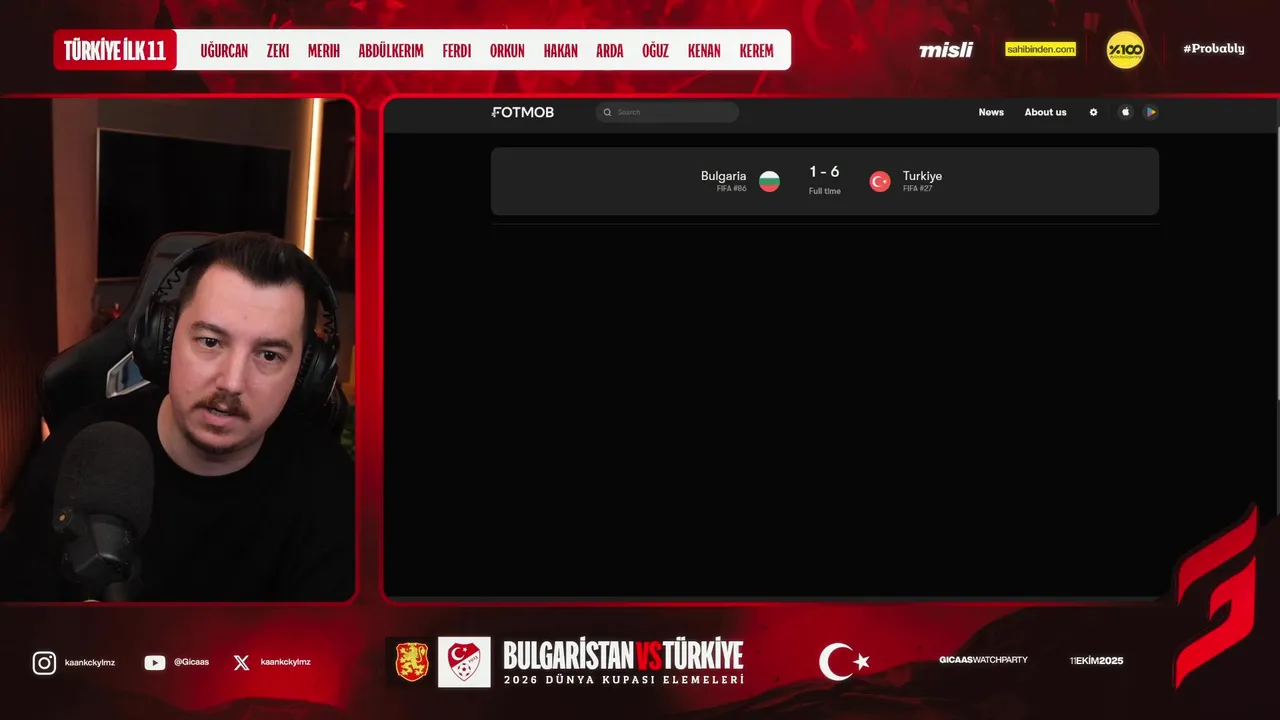
Task: Click the 11 EKİM 2025 date text
Action: pos(1096,660)
